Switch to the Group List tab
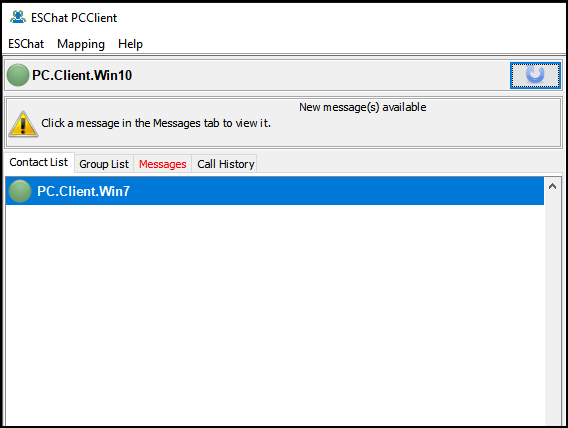 [x=104, y=164]
